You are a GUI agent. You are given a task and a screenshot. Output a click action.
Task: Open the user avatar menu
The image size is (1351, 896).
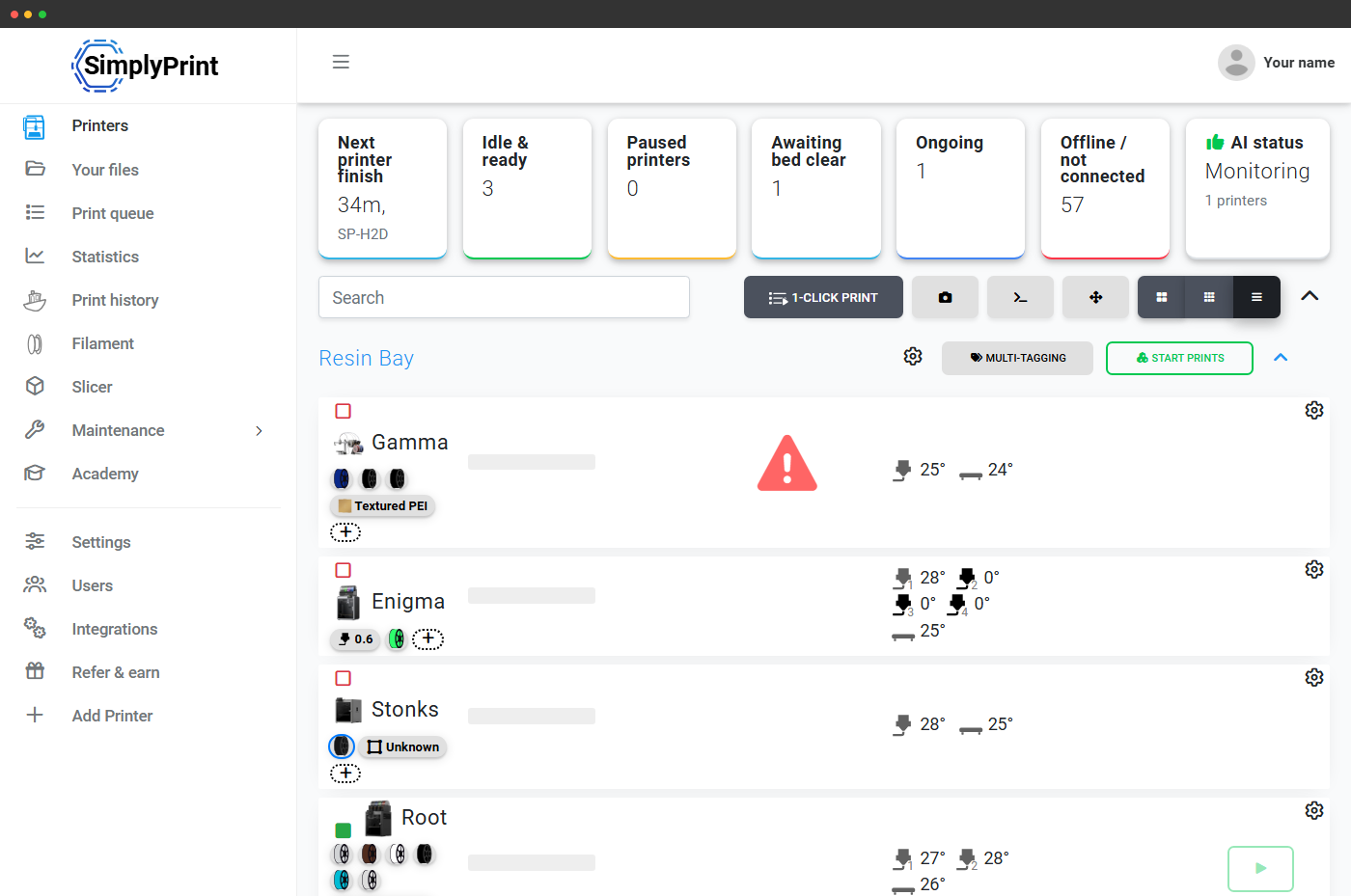pos(1236,63)
